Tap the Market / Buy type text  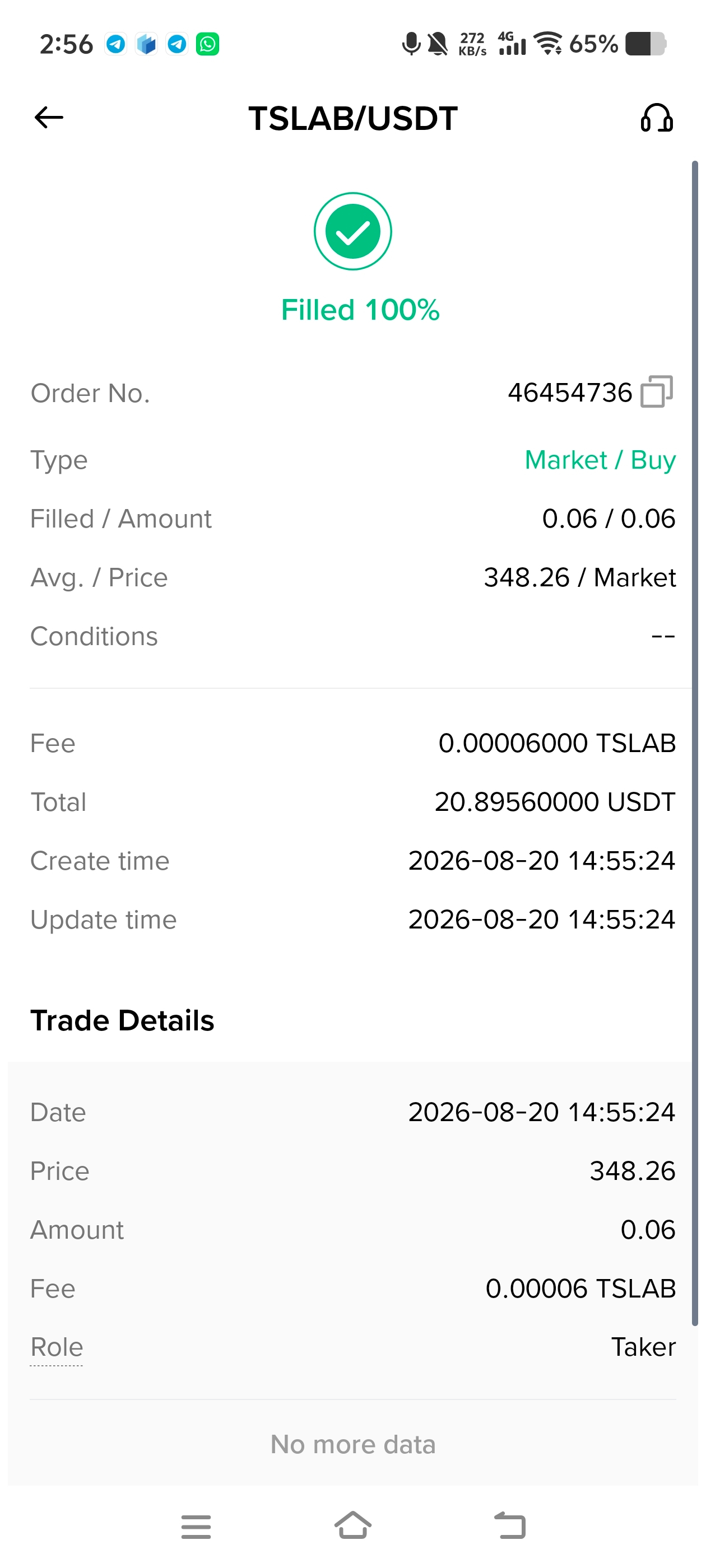600,460
